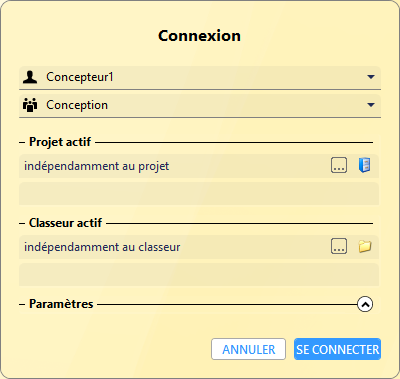Click the user silhouette icon beside Concepteur1
Image resolution: width=400 pixels, height=379 pixels.
tap(30, 77)
